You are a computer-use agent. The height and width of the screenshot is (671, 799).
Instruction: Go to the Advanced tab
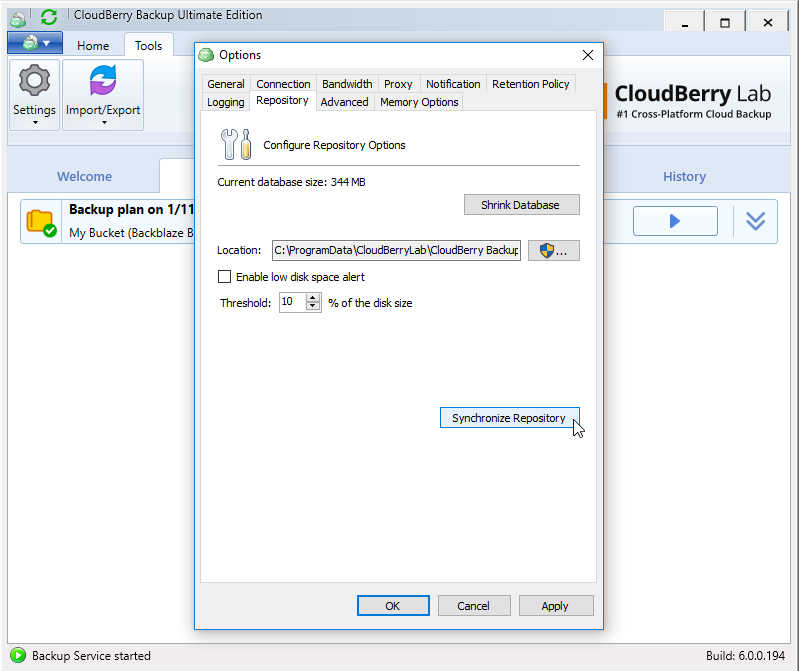(x=344, y=102)
